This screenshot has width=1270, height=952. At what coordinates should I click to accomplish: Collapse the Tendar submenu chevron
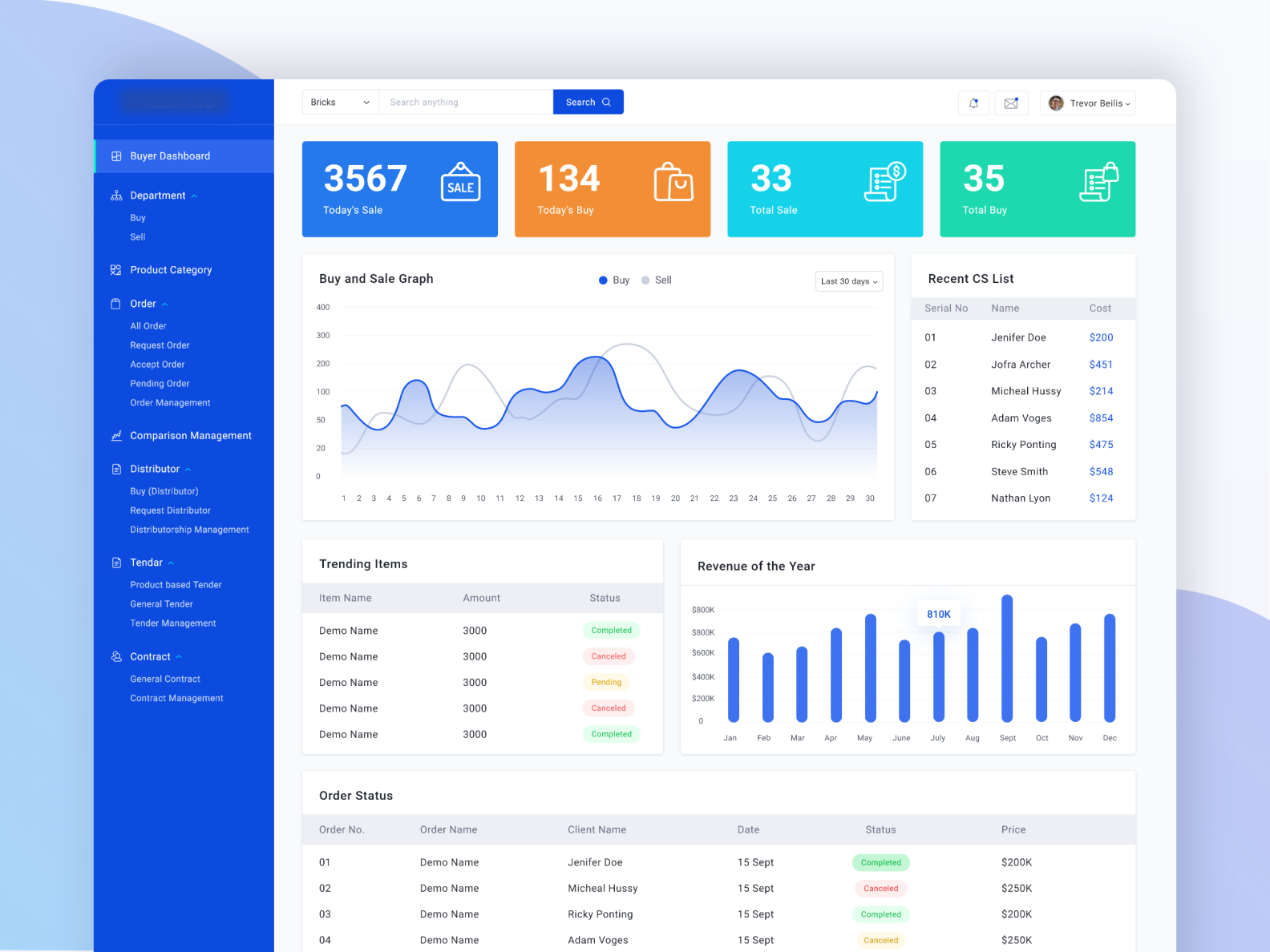point(171,563)
